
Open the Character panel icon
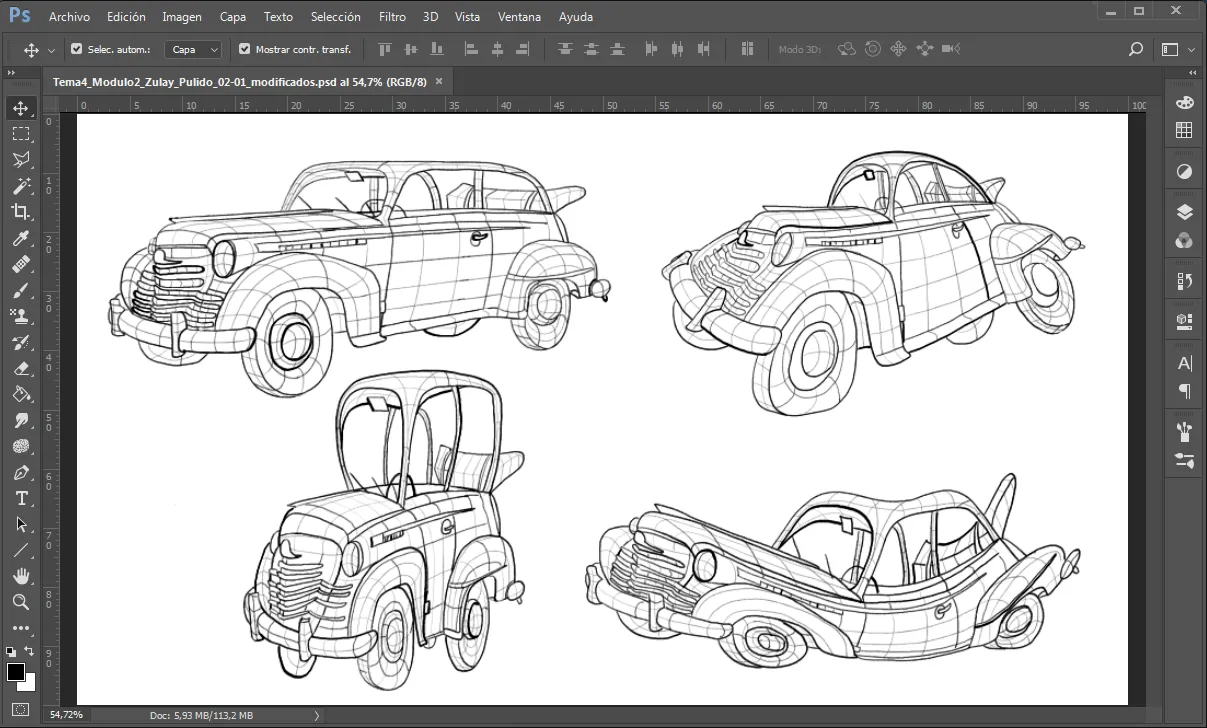1184,363
